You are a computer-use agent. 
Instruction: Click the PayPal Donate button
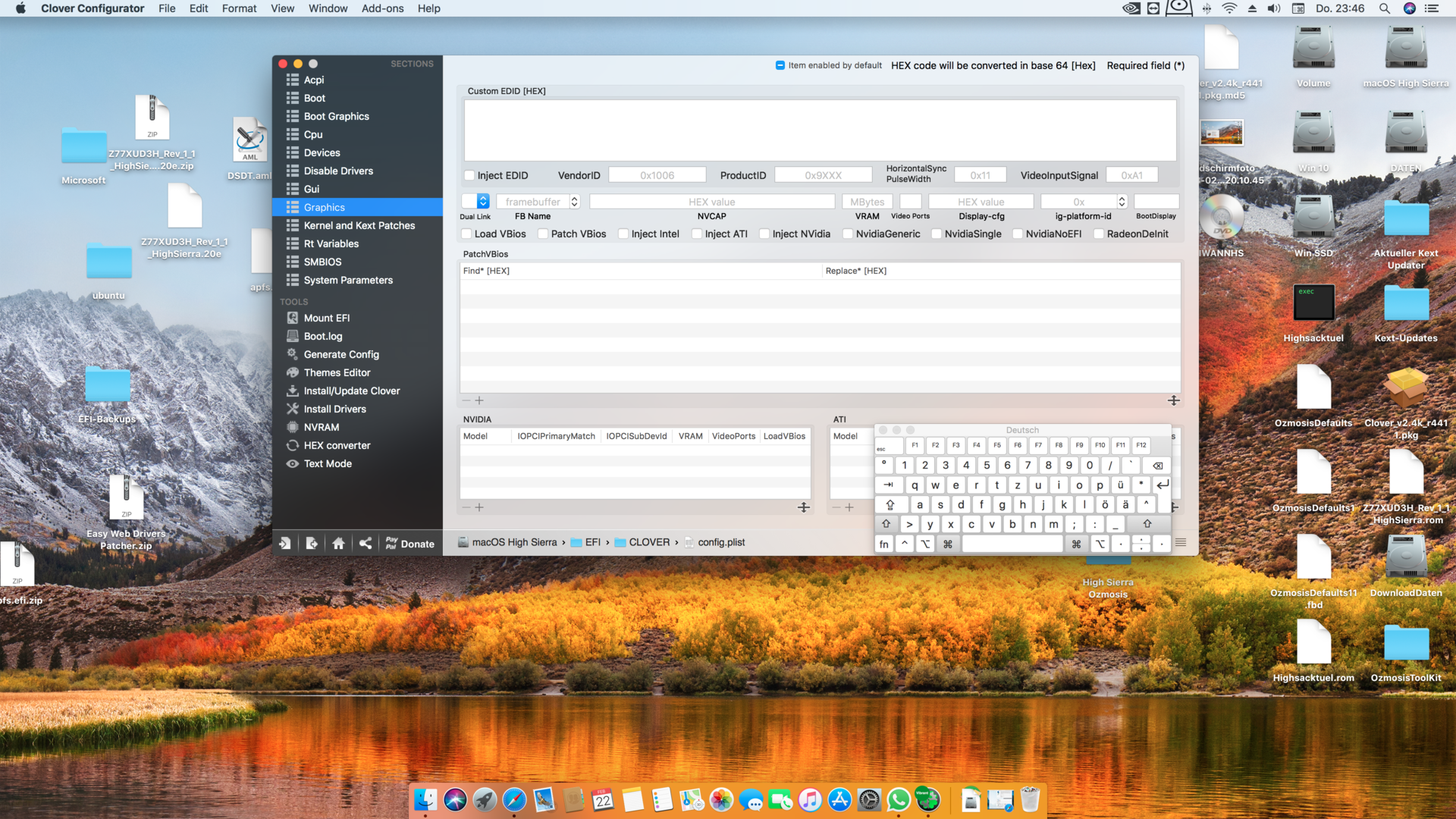point(409,543)
